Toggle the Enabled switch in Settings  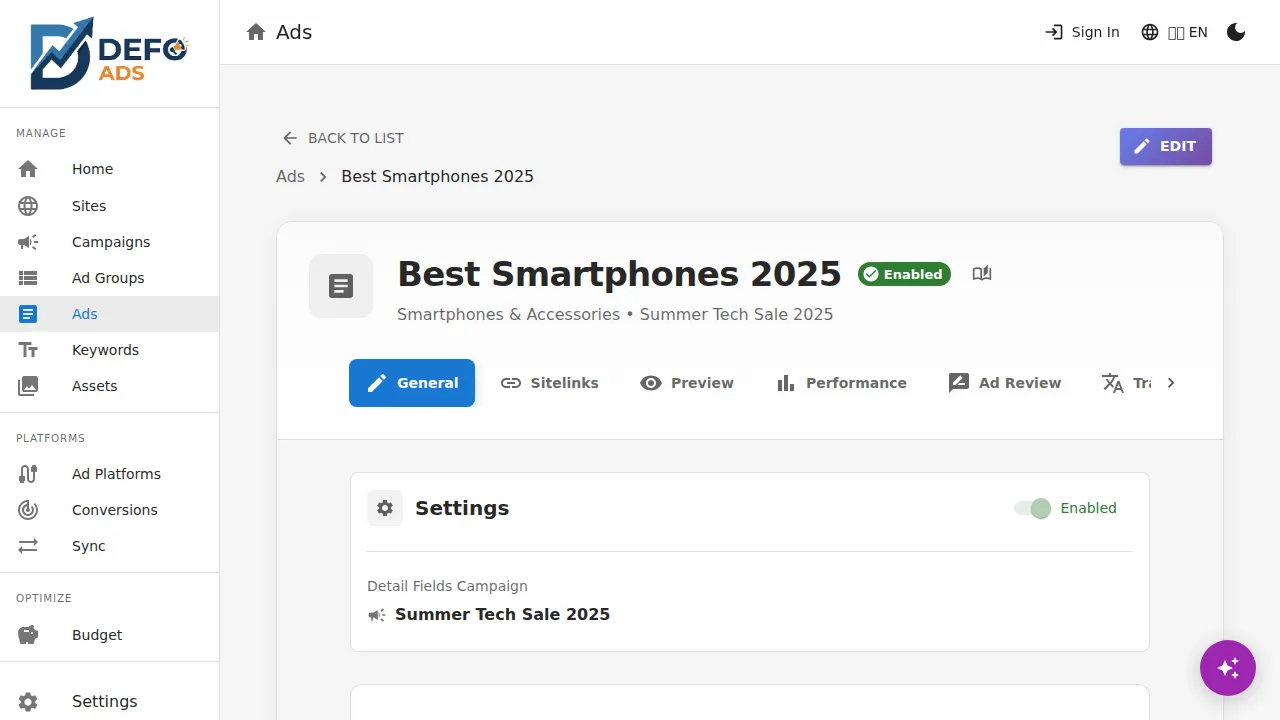[1033, 508]
